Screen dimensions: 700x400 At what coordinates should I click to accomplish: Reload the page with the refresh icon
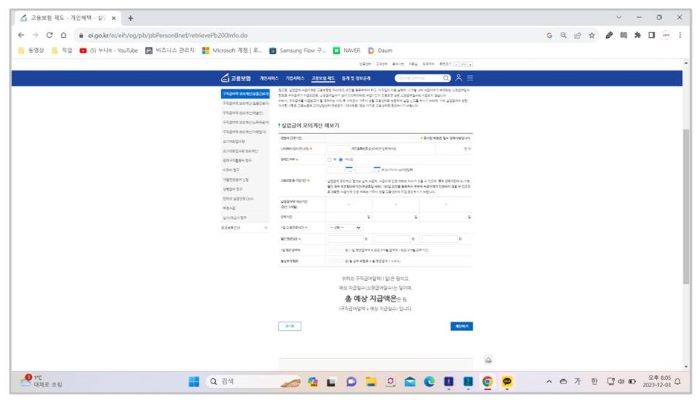click(x=49, y=35)
